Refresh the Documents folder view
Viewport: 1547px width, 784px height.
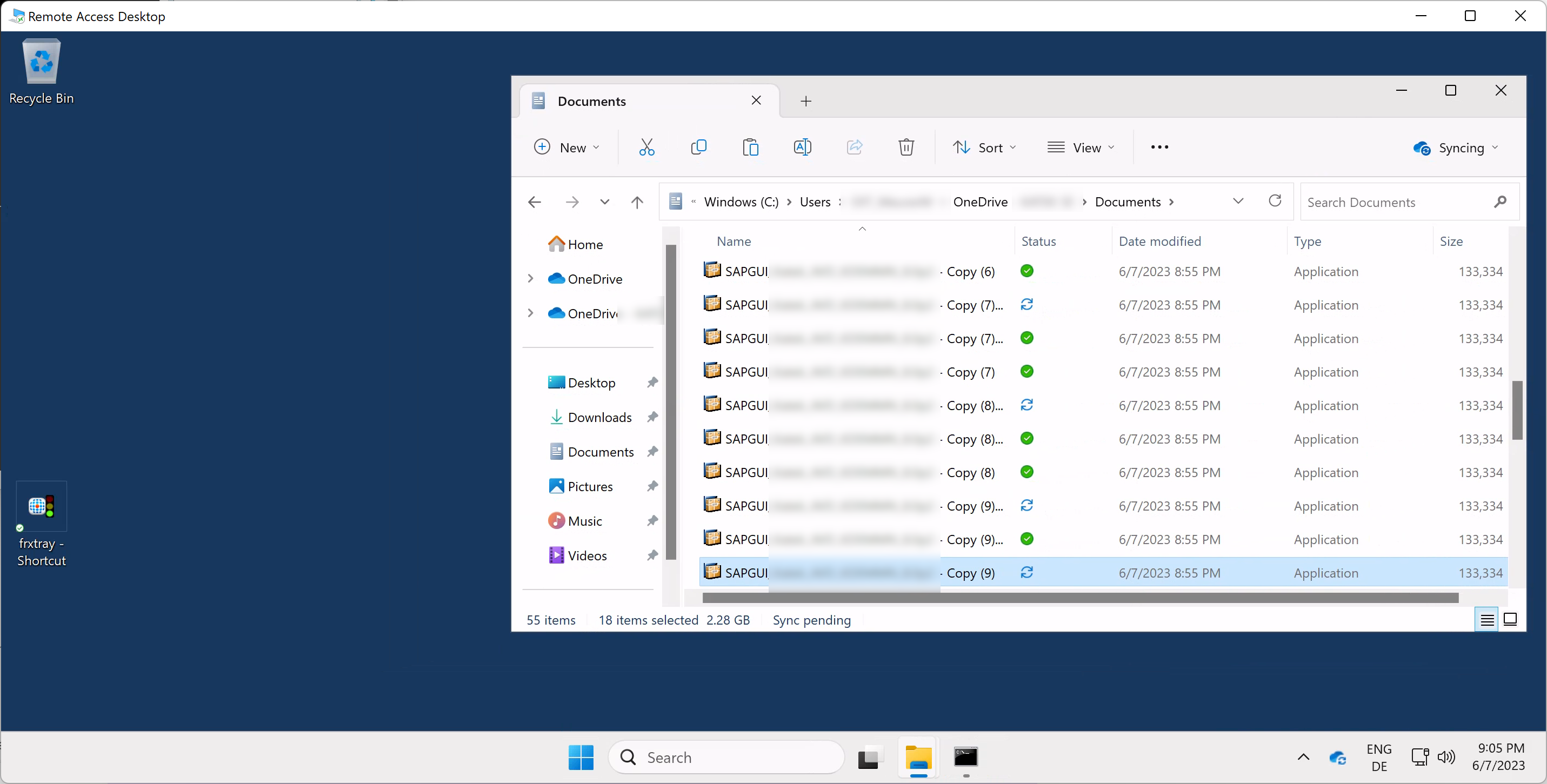(1275, 201)
